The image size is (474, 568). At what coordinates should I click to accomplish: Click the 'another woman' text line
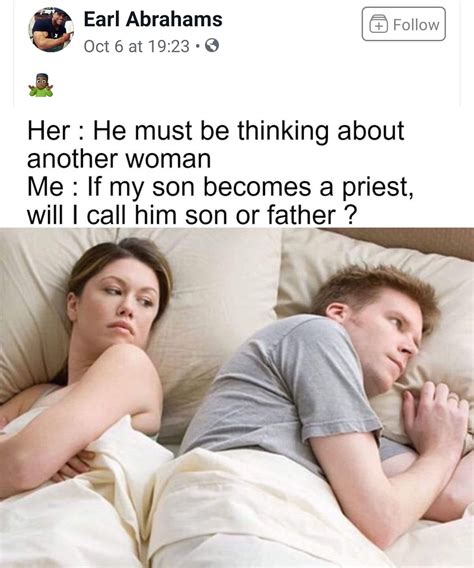tap(119, 159)
